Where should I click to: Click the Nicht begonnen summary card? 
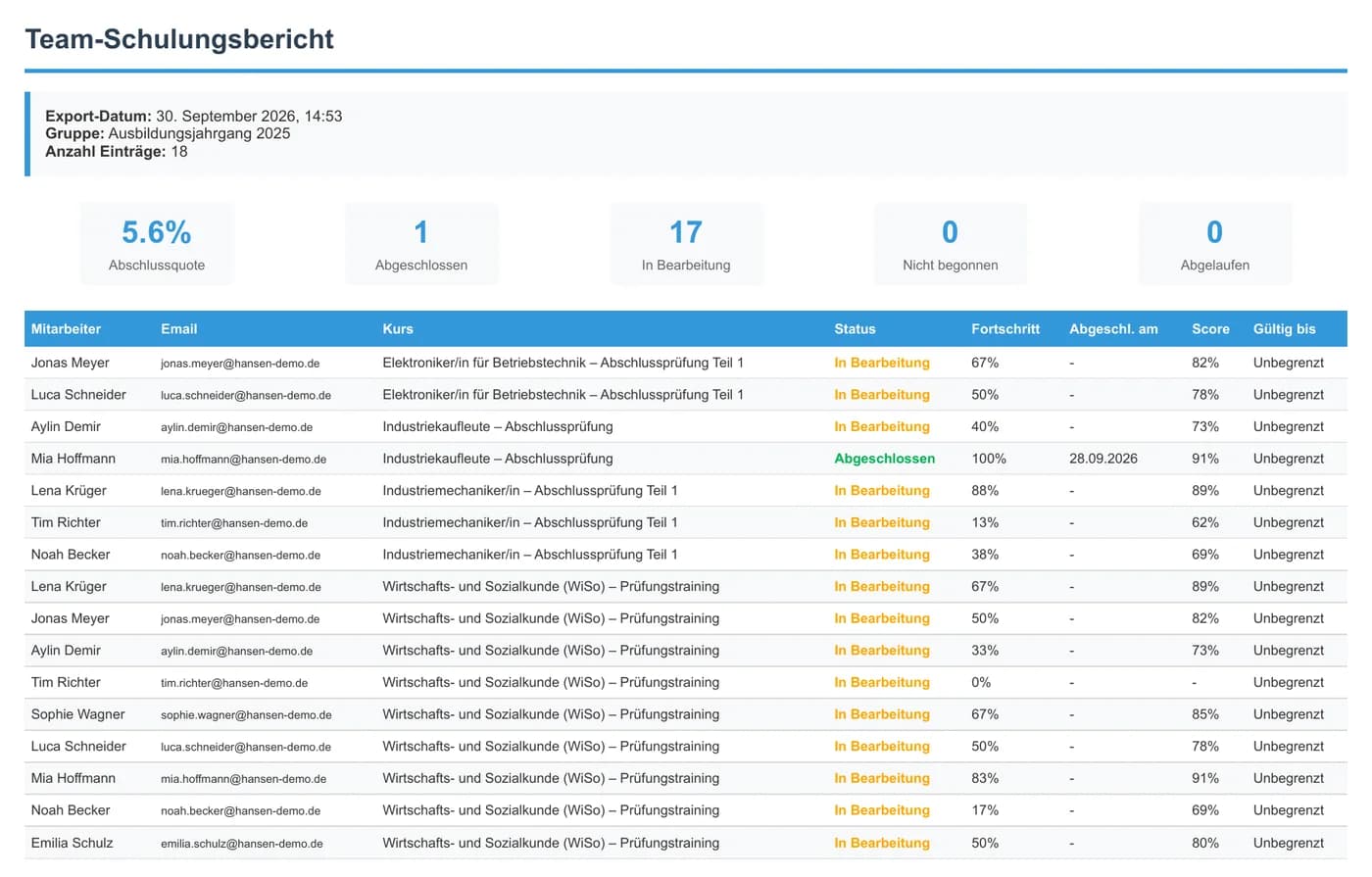tap(951, 244)
